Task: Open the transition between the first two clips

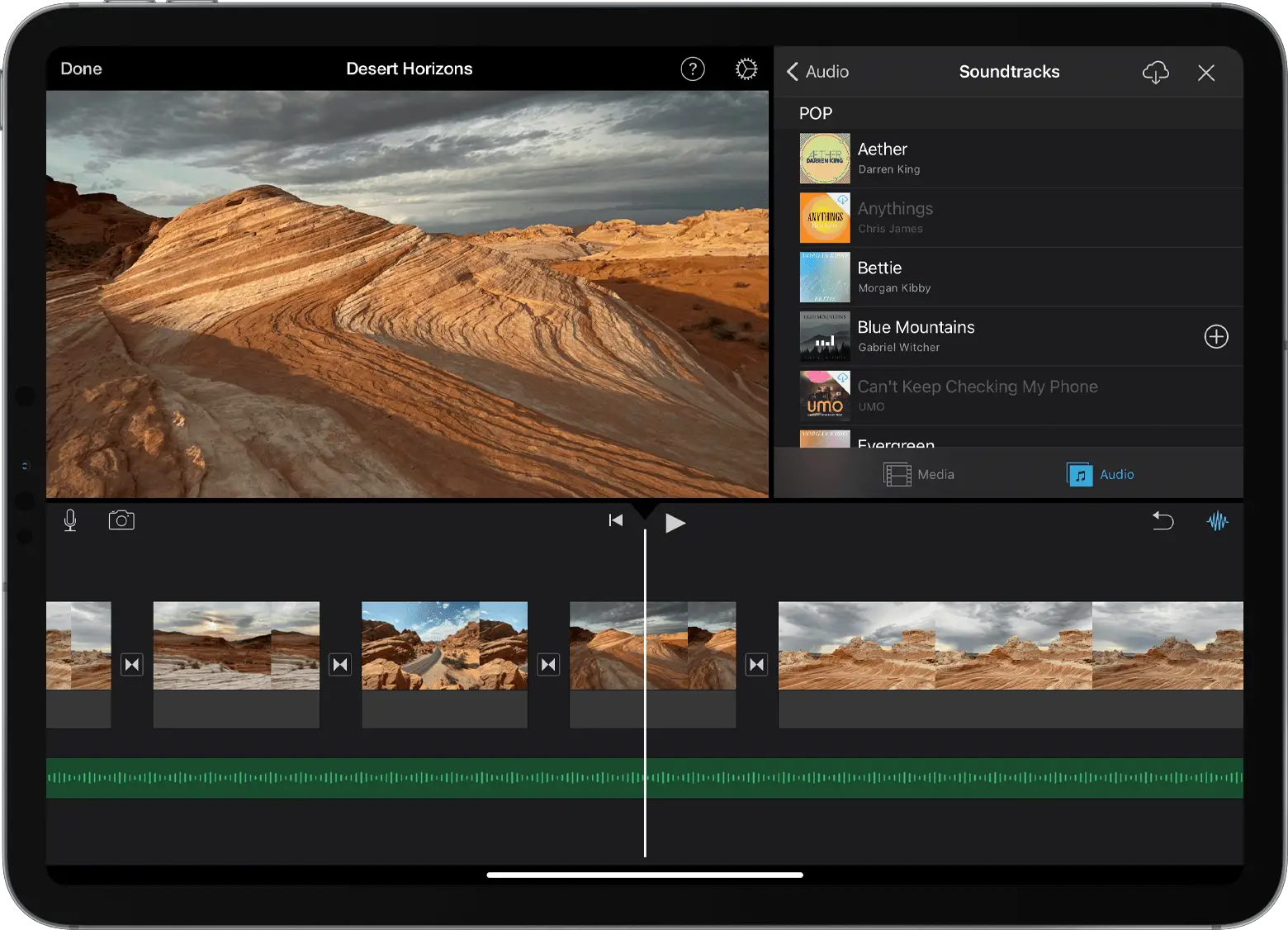Action: coord(131,664)
